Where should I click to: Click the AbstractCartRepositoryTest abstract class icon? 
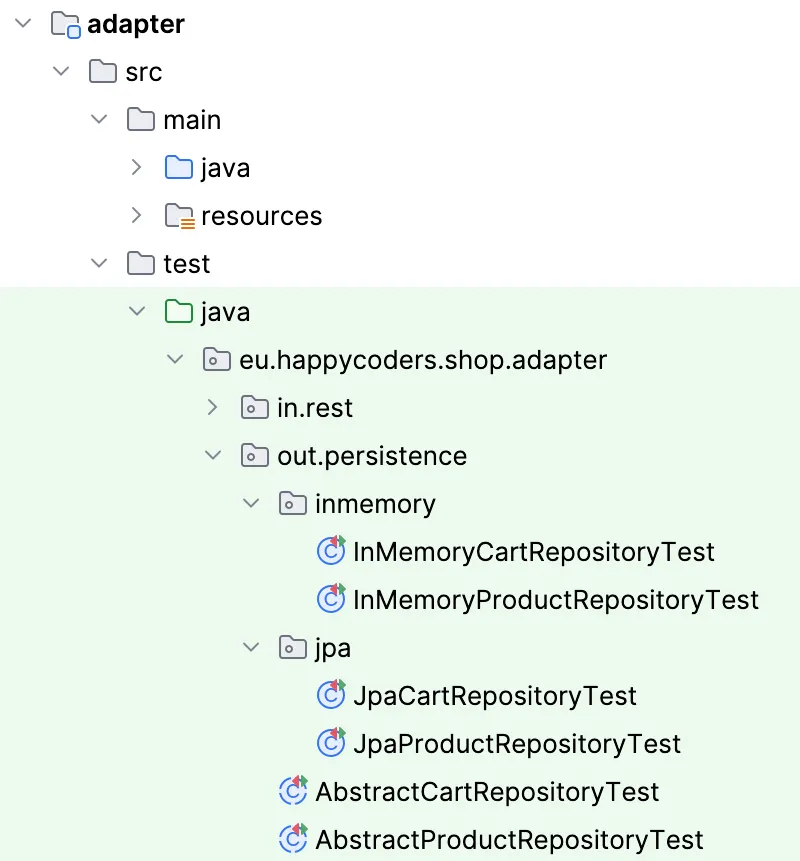293,790
